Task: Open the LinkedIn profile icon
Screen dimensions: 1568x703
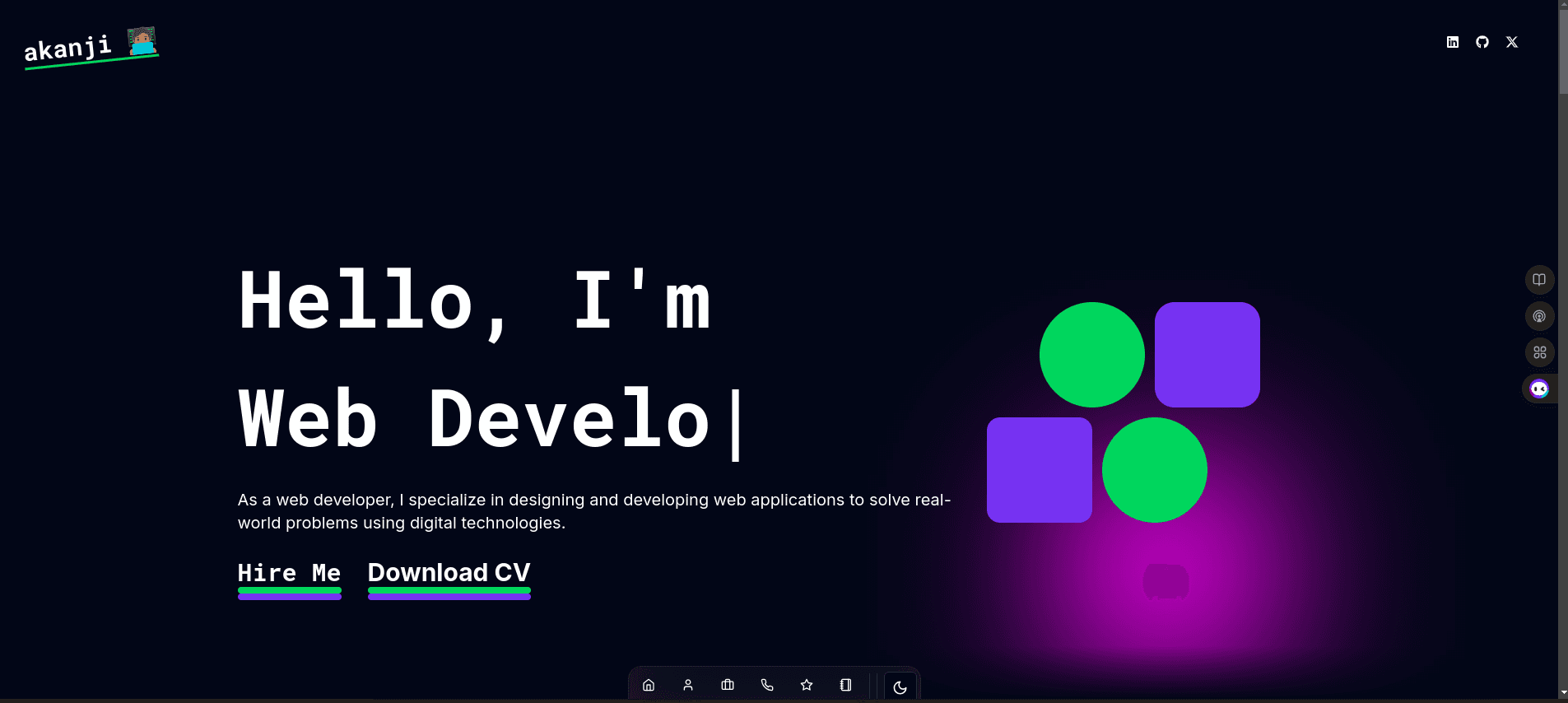Action: 1453,42
